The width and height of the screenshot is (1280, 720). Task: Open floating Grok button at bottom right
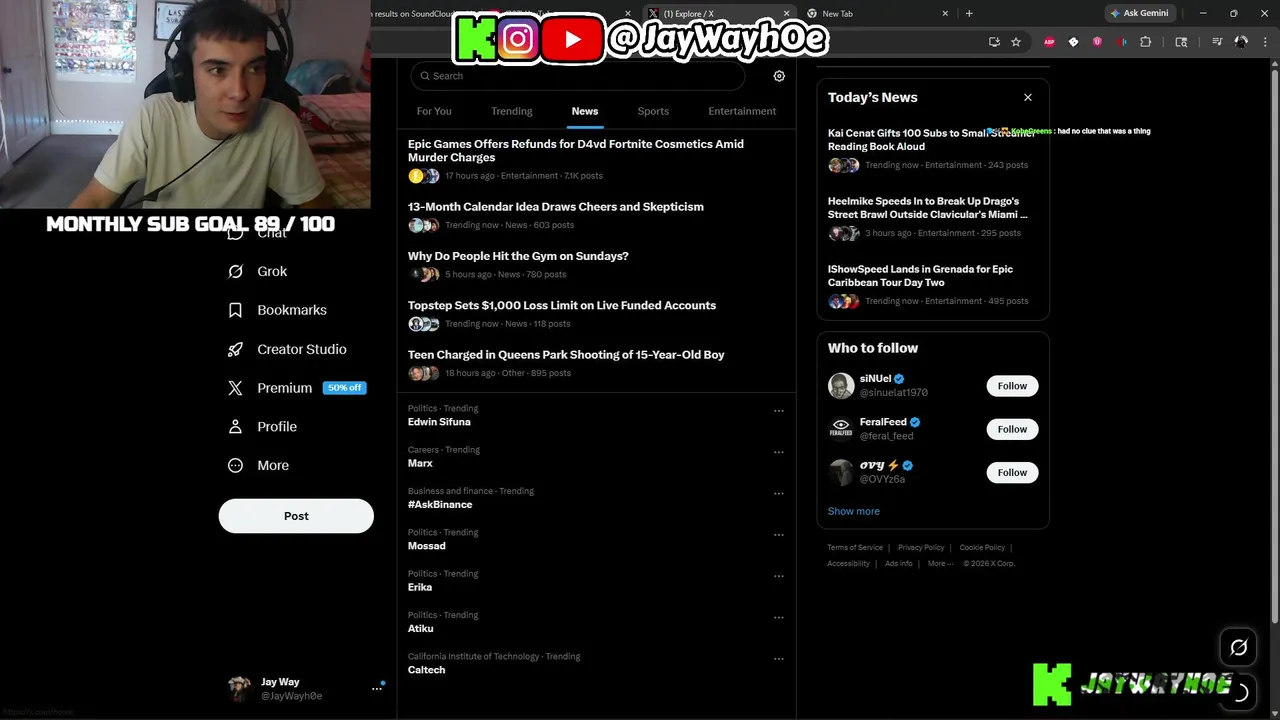(x=1238, y=648)
